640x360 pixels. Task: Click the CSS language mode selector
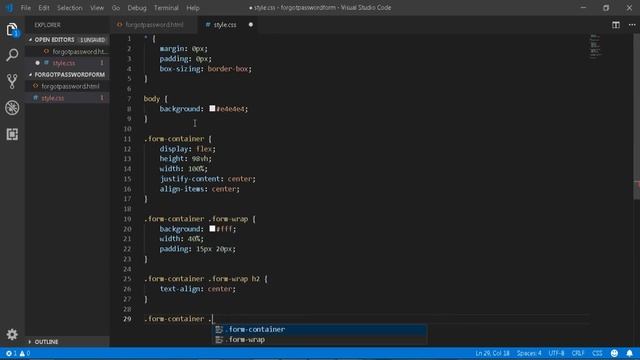point(597,353)
